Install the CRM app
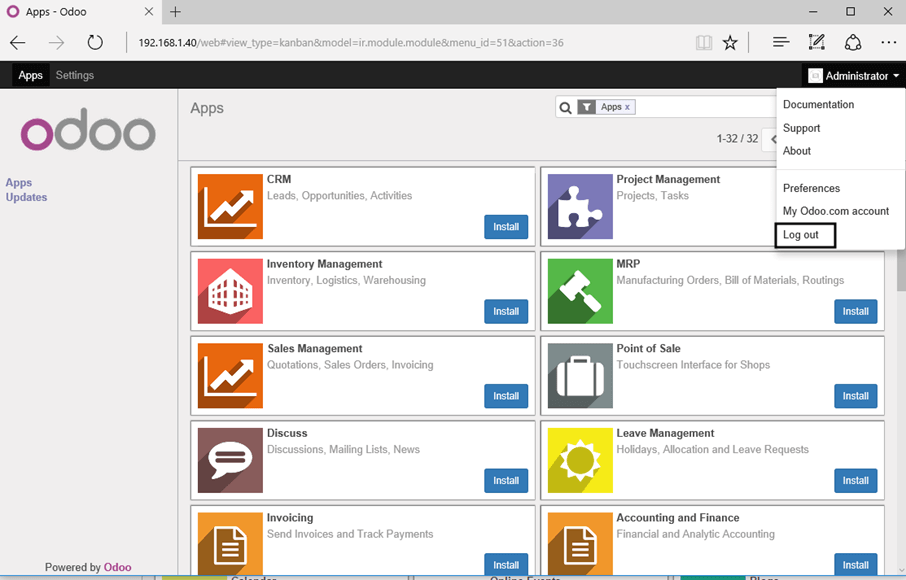Screen dimensions: 906x580 pyautogui.click(x=506, y=227)
